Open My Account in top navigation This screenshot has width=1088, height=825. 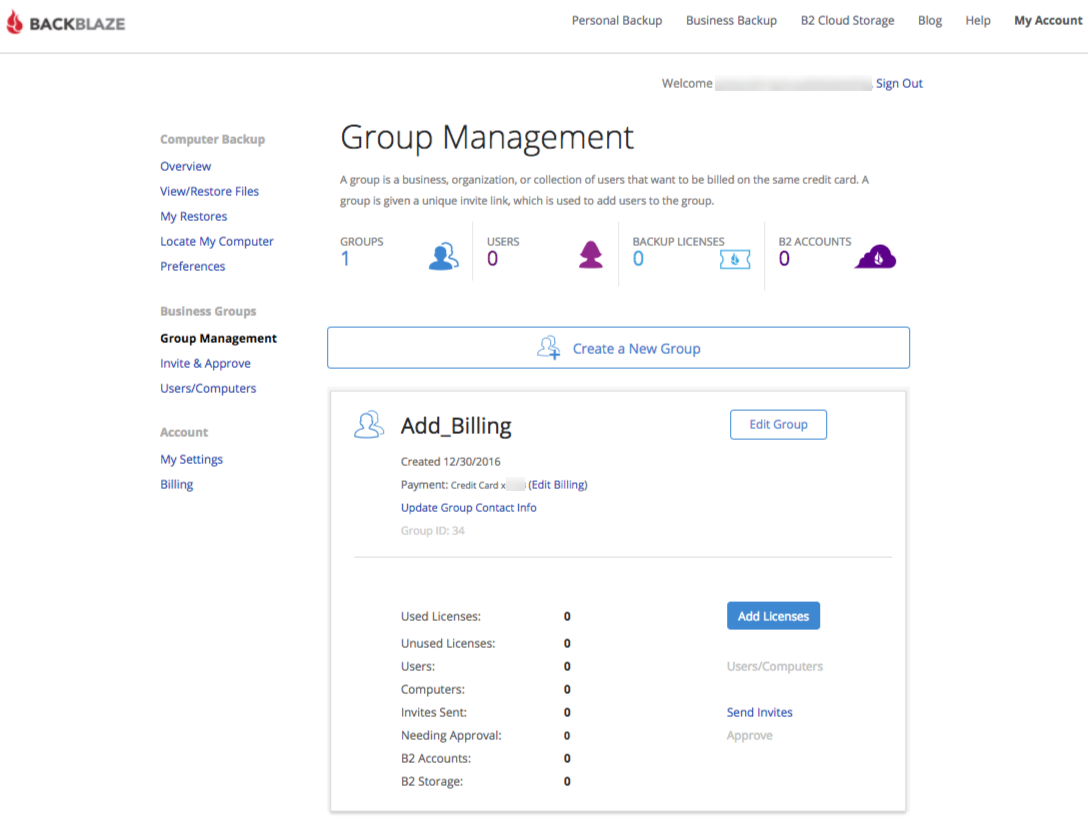tap(1048, 21)
